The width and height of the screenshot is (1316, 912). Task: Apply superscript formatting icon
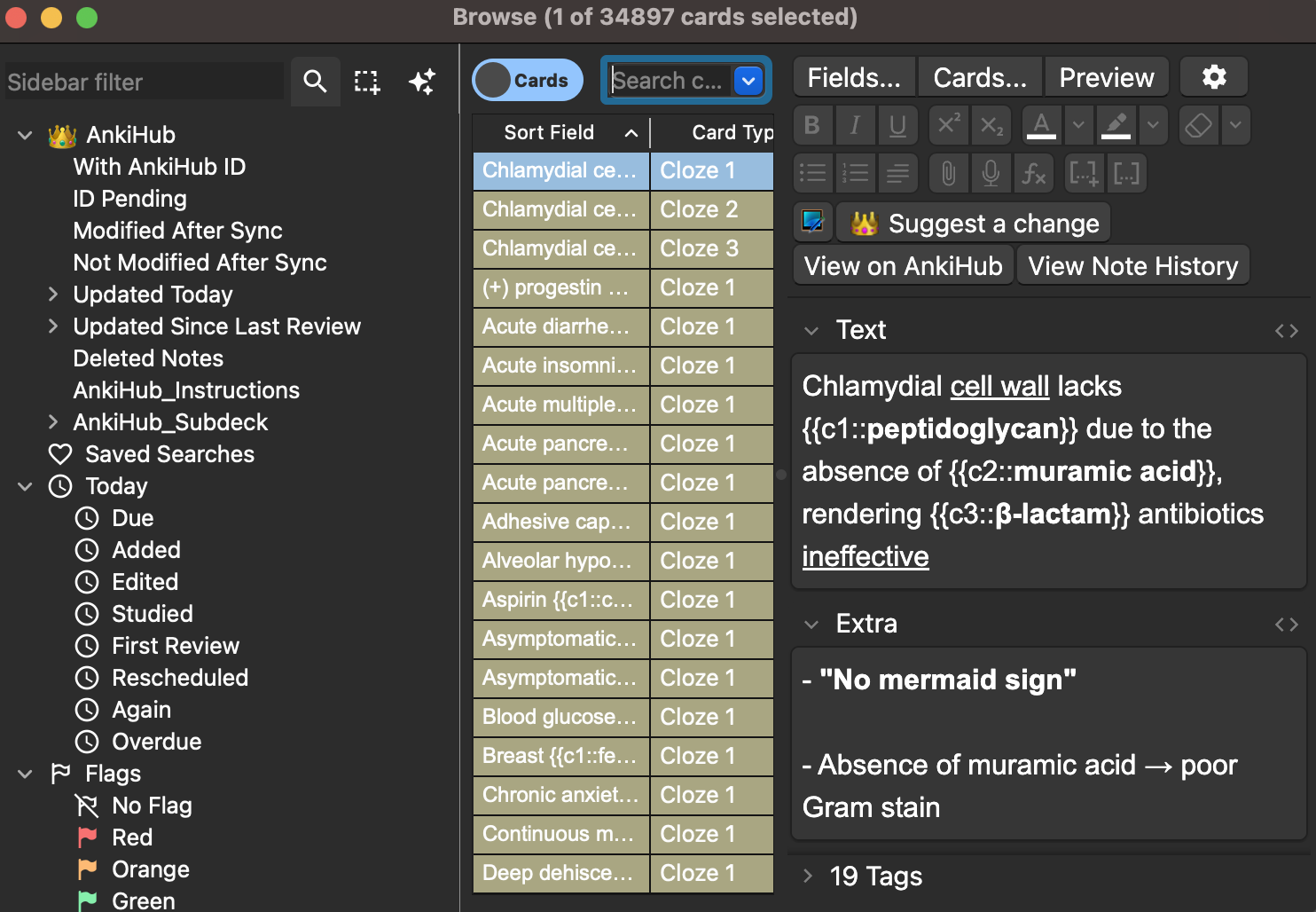(x=948, y=125)
